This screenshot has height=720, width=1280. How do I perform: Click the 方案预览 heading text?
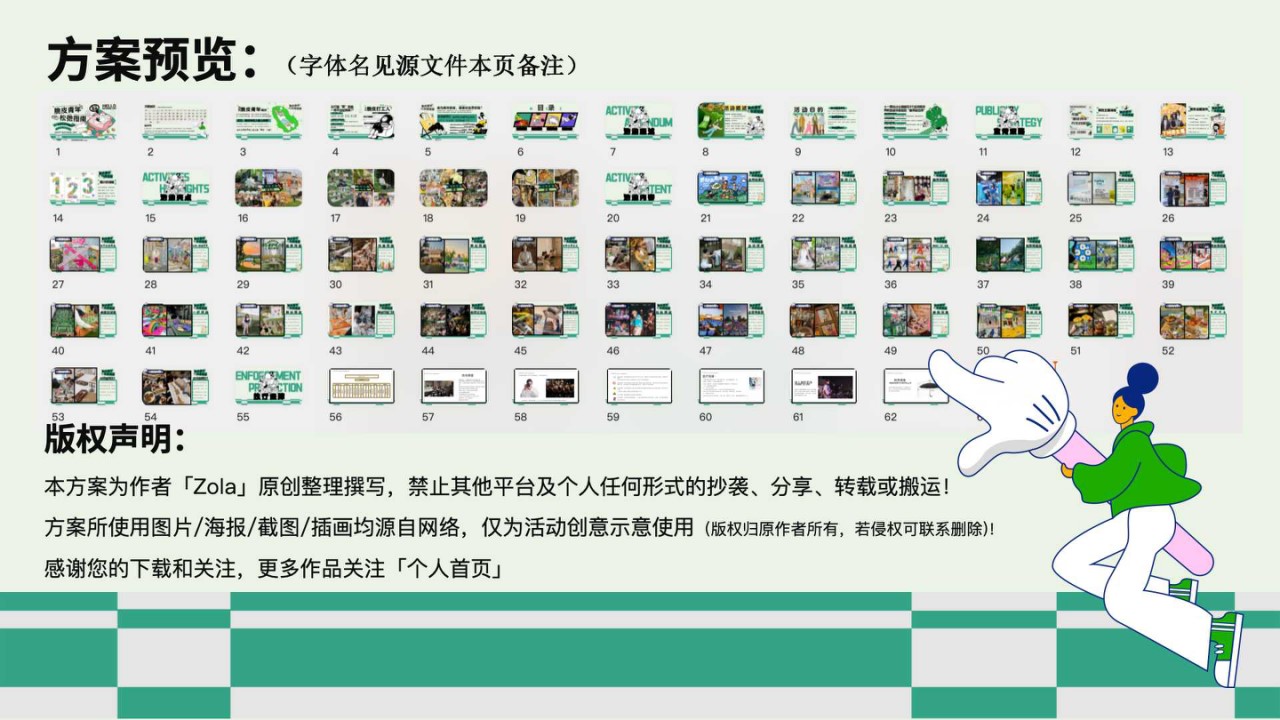154,60
